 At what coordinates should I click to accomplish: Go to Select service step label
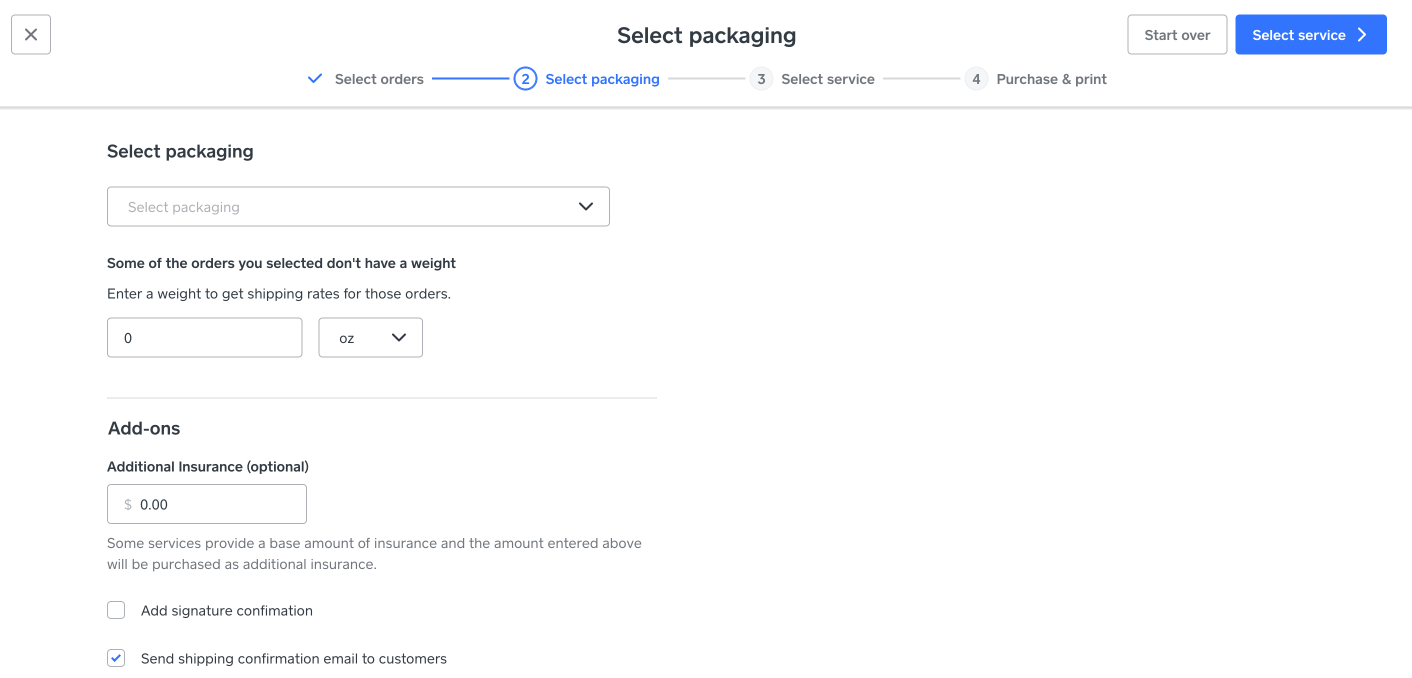[x=827, y=79]
